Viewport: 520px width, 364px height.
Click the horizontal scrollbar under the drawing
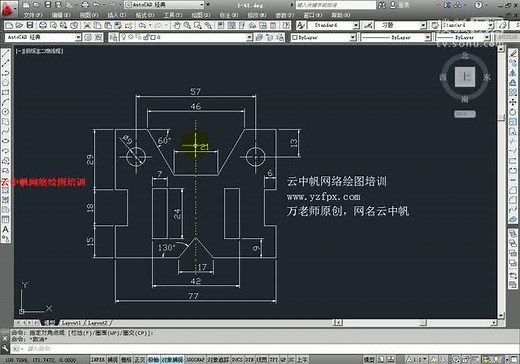pyautogui.click(x=416, y=323)
